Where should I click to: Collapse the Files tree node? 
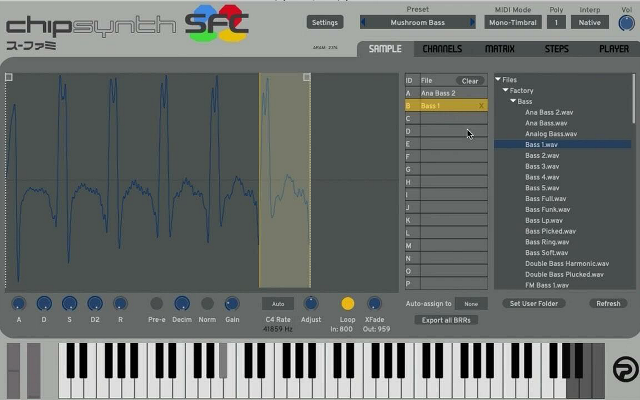pos(498,80)
